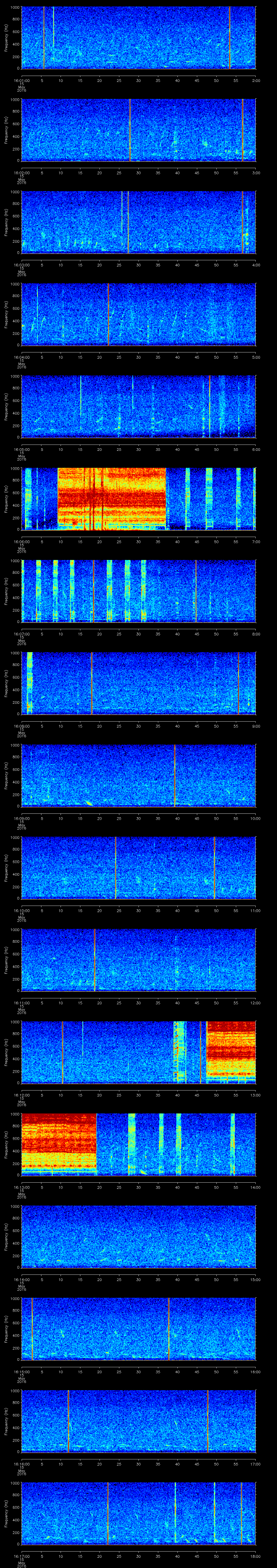Select the spectrogram panel starting at 16:05:00
277x1568 pixels.
(x=138, y=407)
